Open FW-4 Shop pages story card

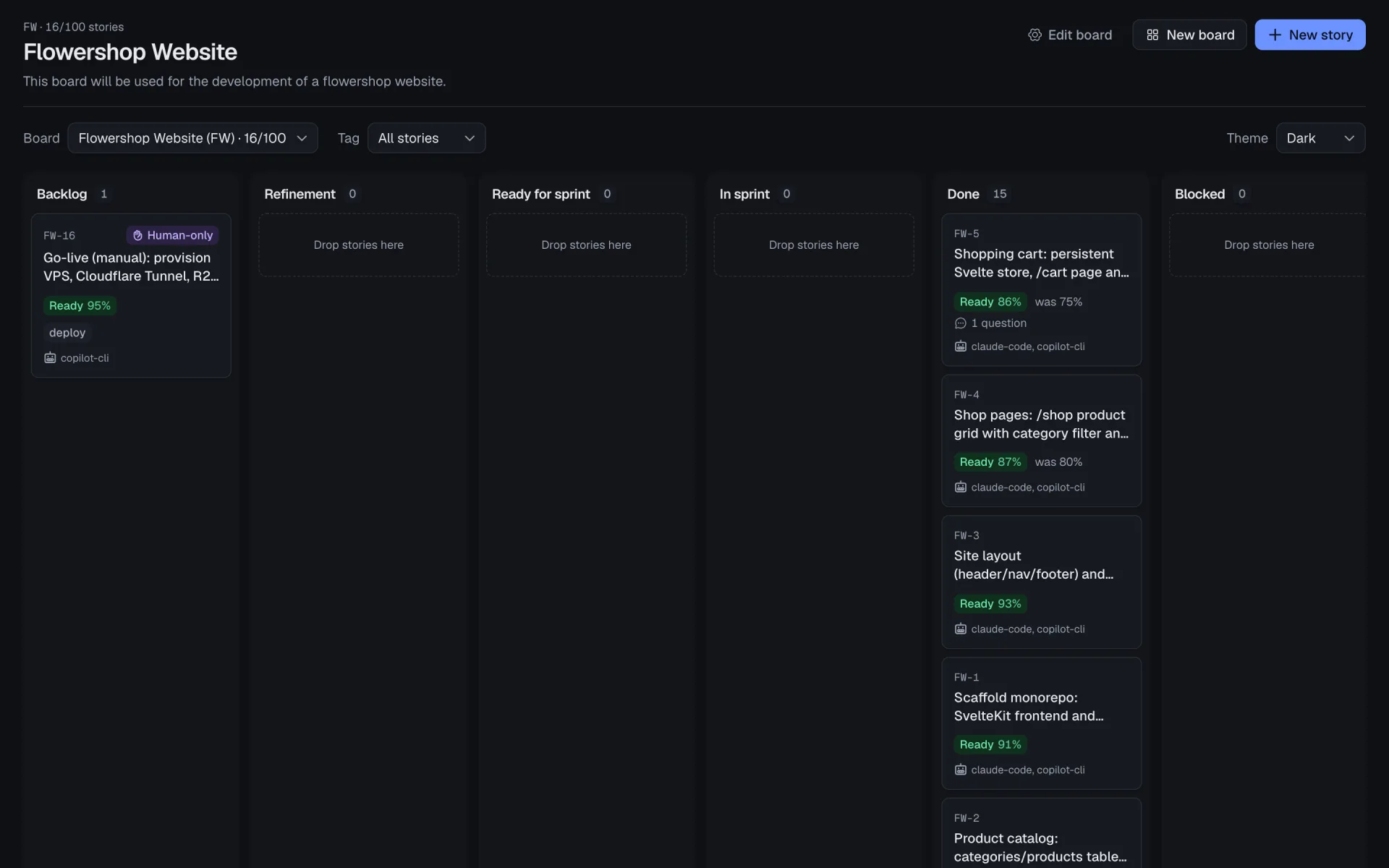[1041, 441]
